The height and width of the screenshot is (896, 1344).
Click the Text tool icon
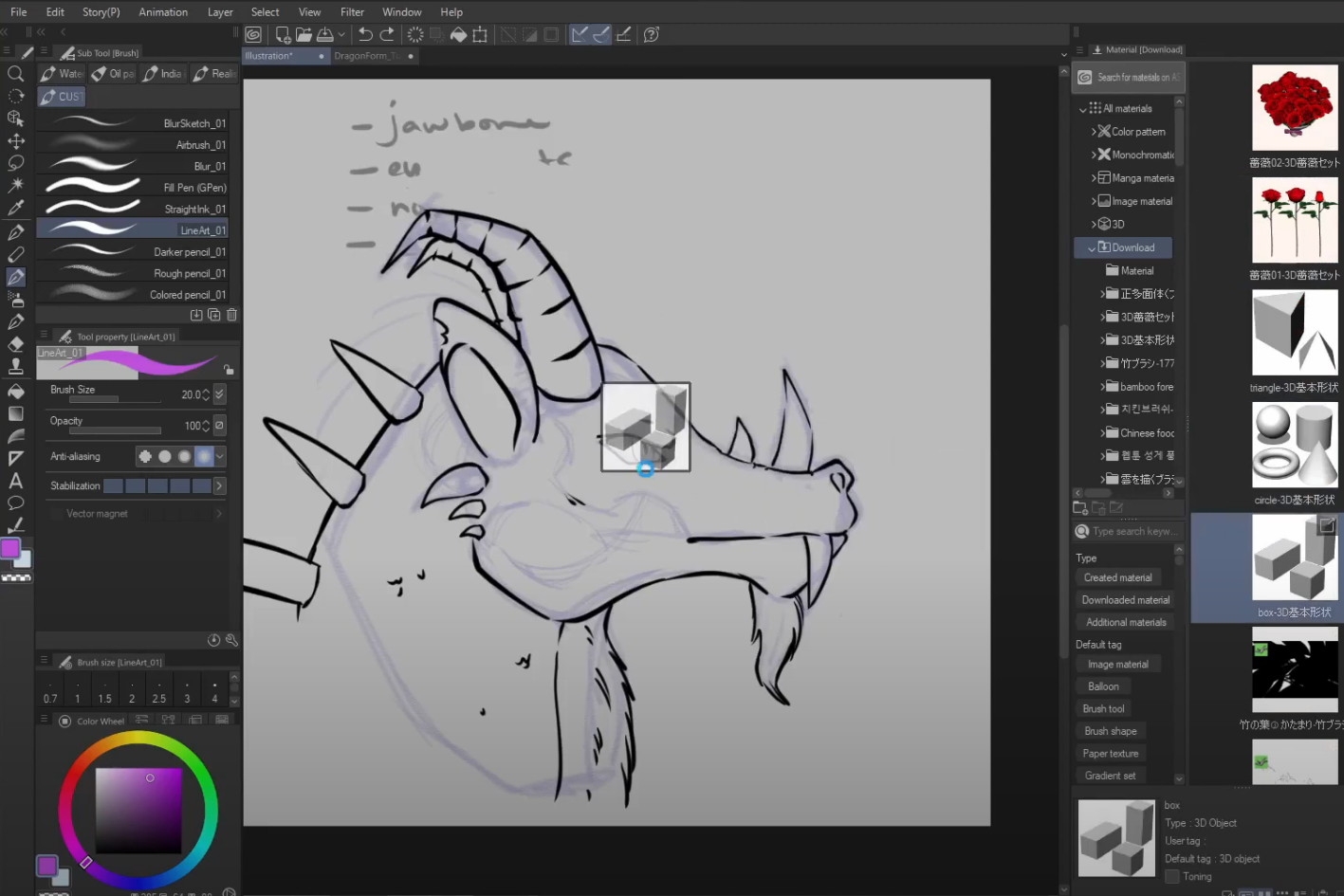click(16, 481)
